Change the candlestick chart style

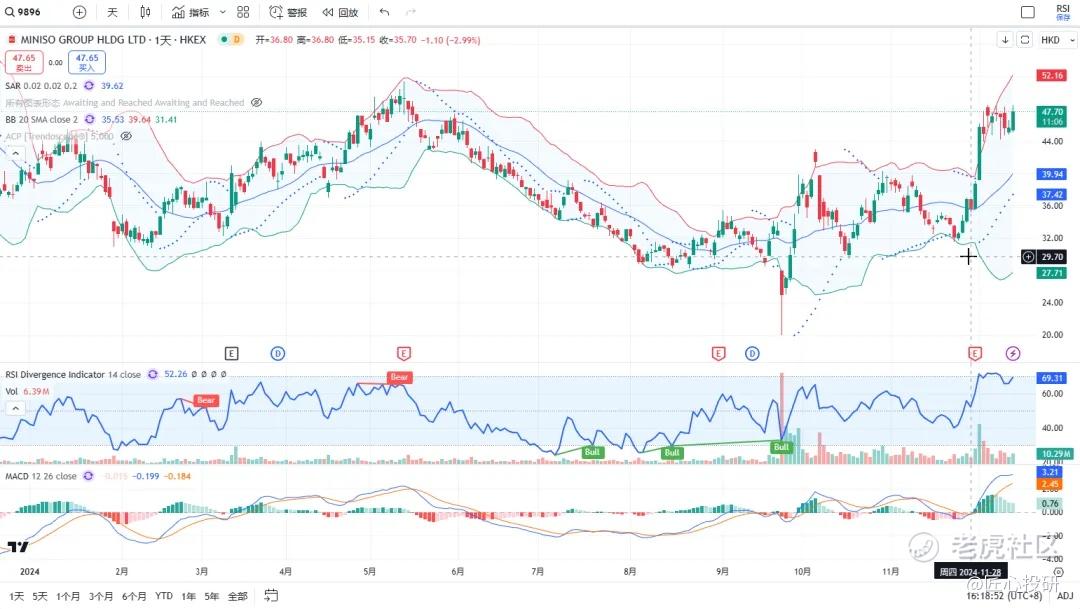click(x=145, y=12)
